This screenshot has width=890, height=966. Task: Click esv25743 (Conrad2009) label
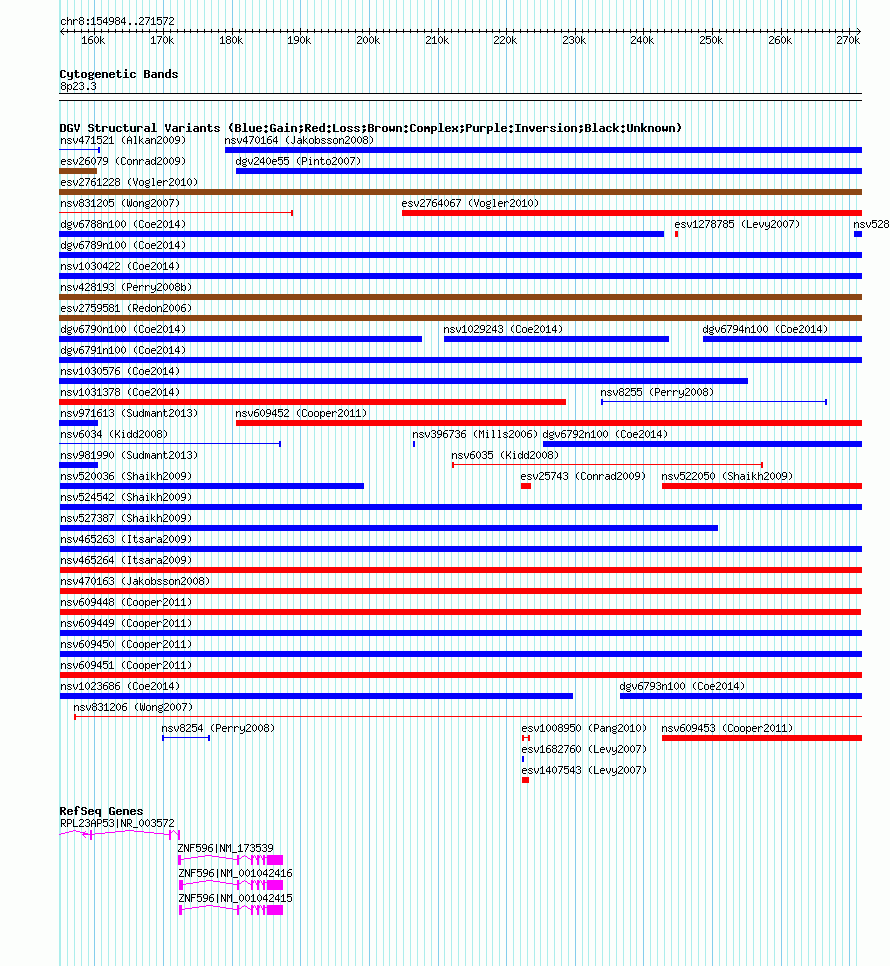(x=583, y=476)
